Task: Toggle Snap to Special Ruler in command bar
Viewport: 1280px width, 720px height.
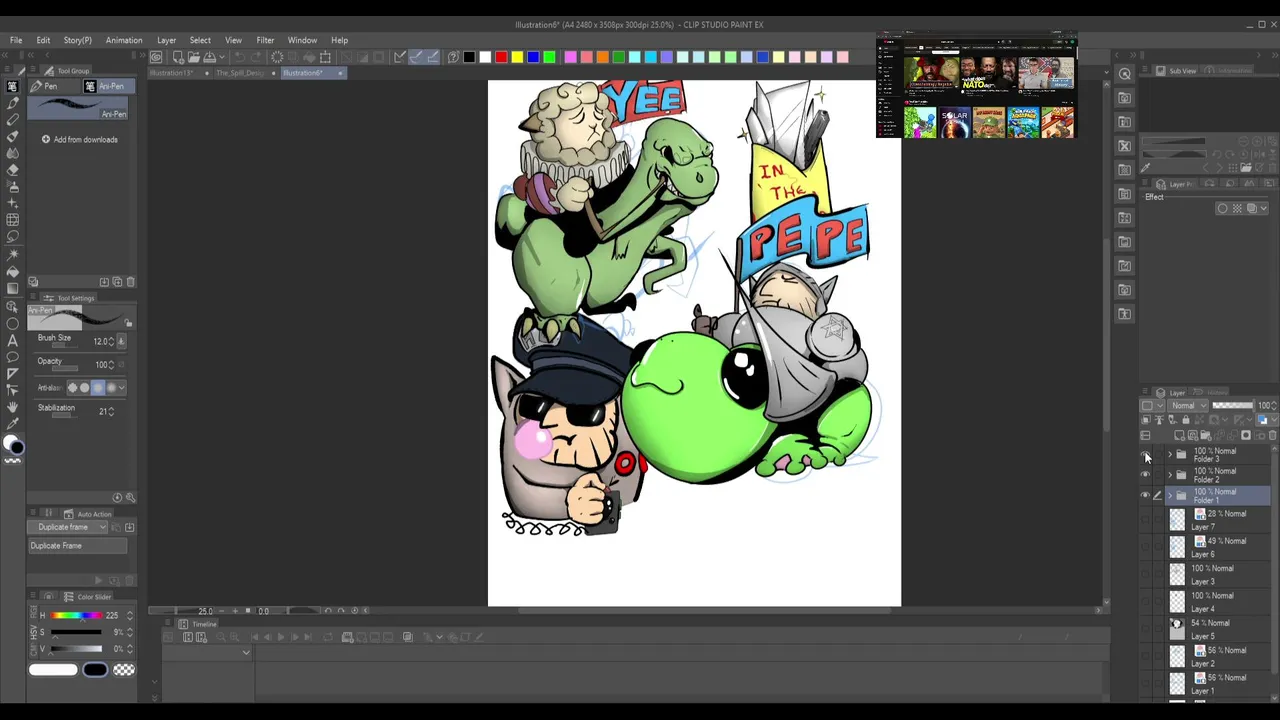Action: click(x=417, y=57)
